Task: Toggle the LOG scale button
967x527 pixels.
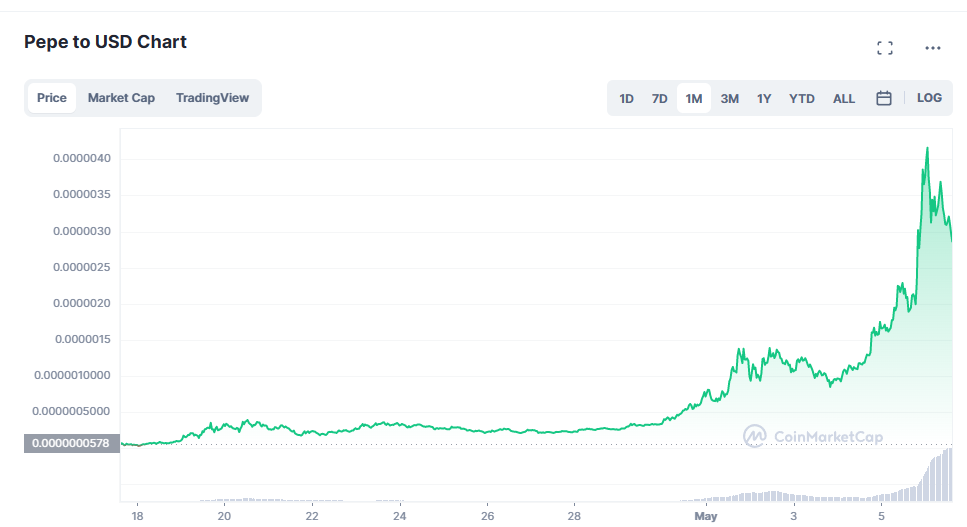Action: (929, 98)
